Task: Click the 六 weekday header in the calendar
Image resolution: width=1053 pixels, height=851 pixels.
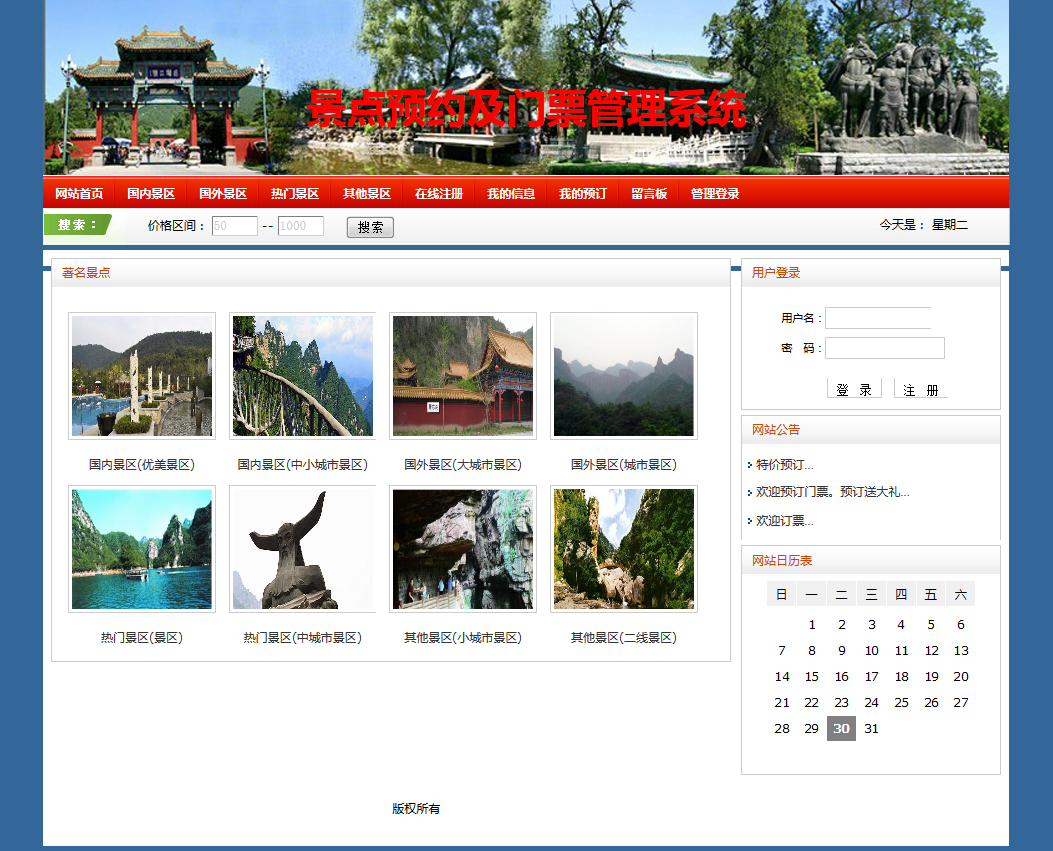Action: 960,594
